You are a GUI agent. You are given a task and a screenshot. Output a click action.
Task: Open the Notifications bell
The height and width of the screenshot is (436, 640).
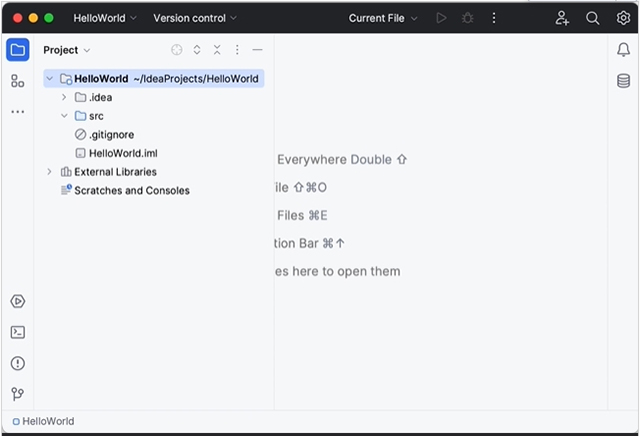coord(623,50)
